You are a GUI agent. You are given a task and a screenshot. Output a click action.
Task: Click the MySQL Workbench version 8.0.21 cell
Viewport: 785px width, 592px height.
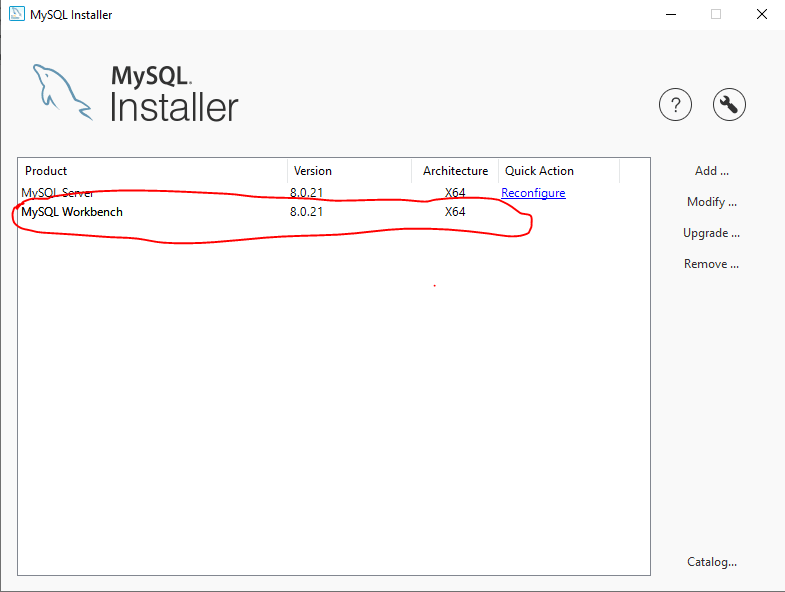[x=306, y=212]
